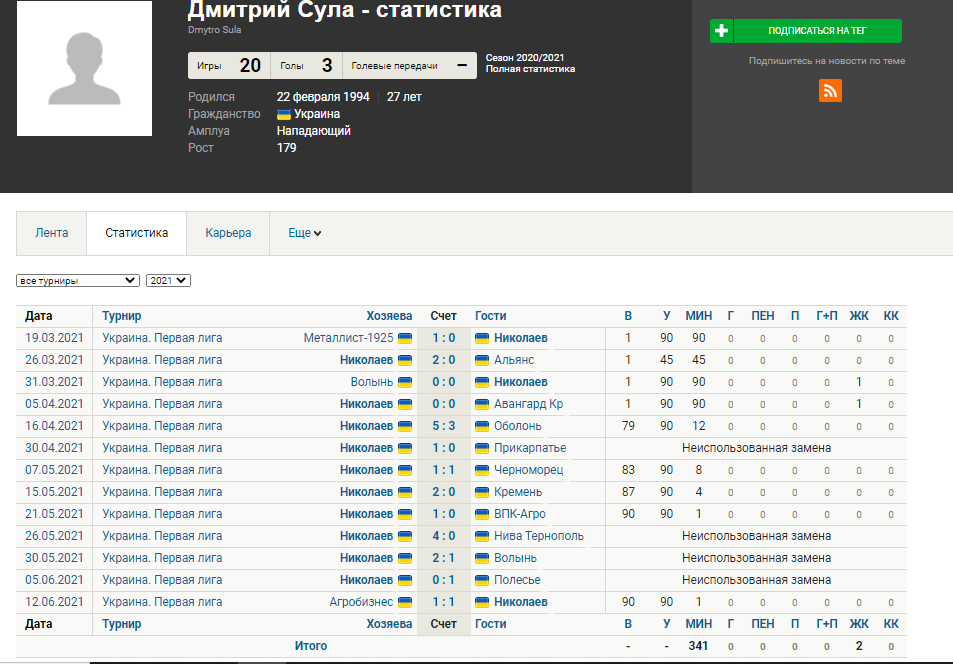This screenshot has height=664, width=953.
Task: Click the player's placeholder avatar photo
Action: tap(84, 69)
